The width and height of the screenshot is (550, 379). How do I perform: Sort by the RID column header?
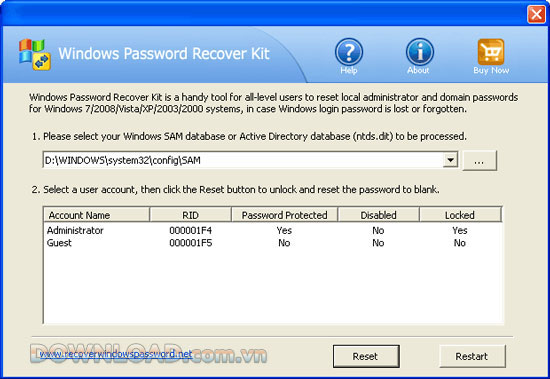[x=190, y=215]
